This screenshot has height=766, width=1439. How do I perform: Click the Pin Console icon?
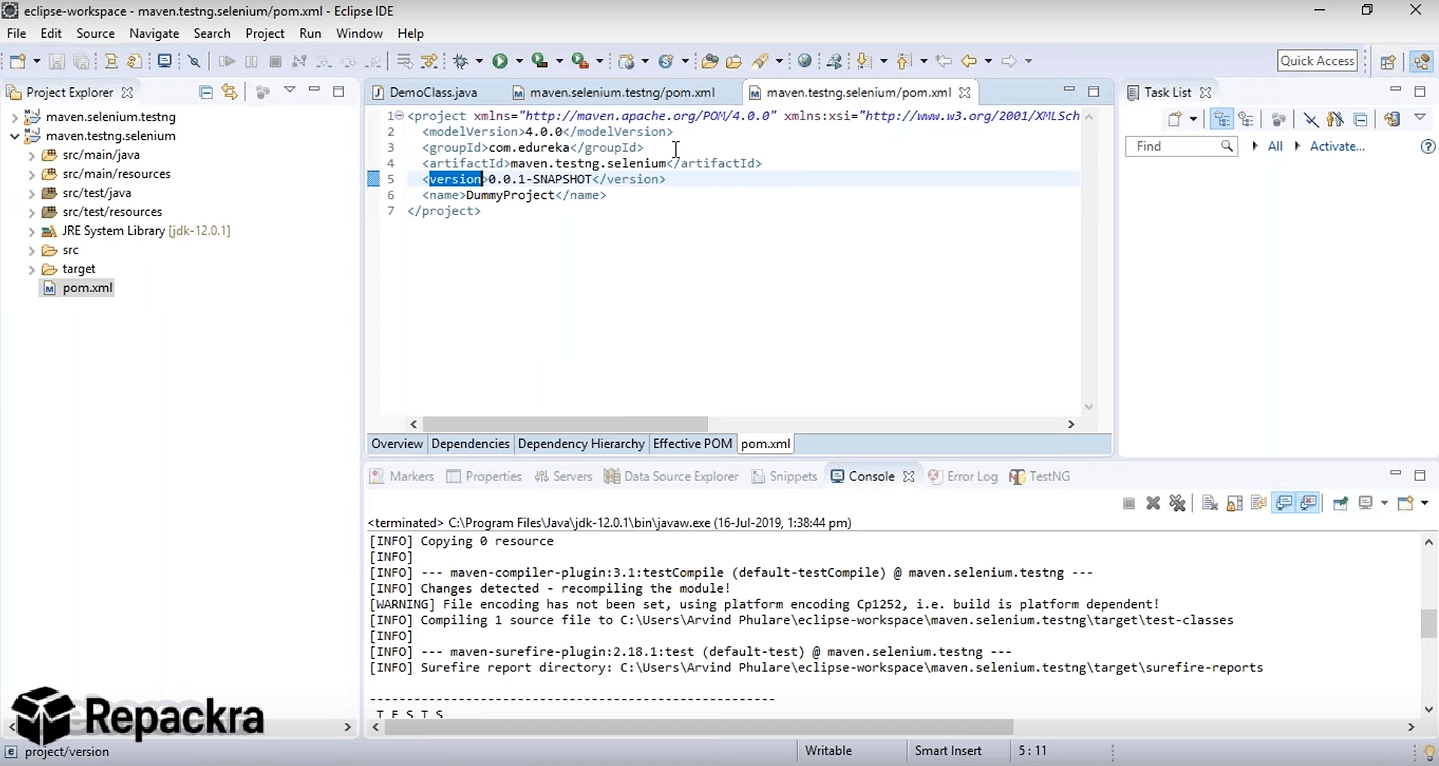click(1340, 503)
